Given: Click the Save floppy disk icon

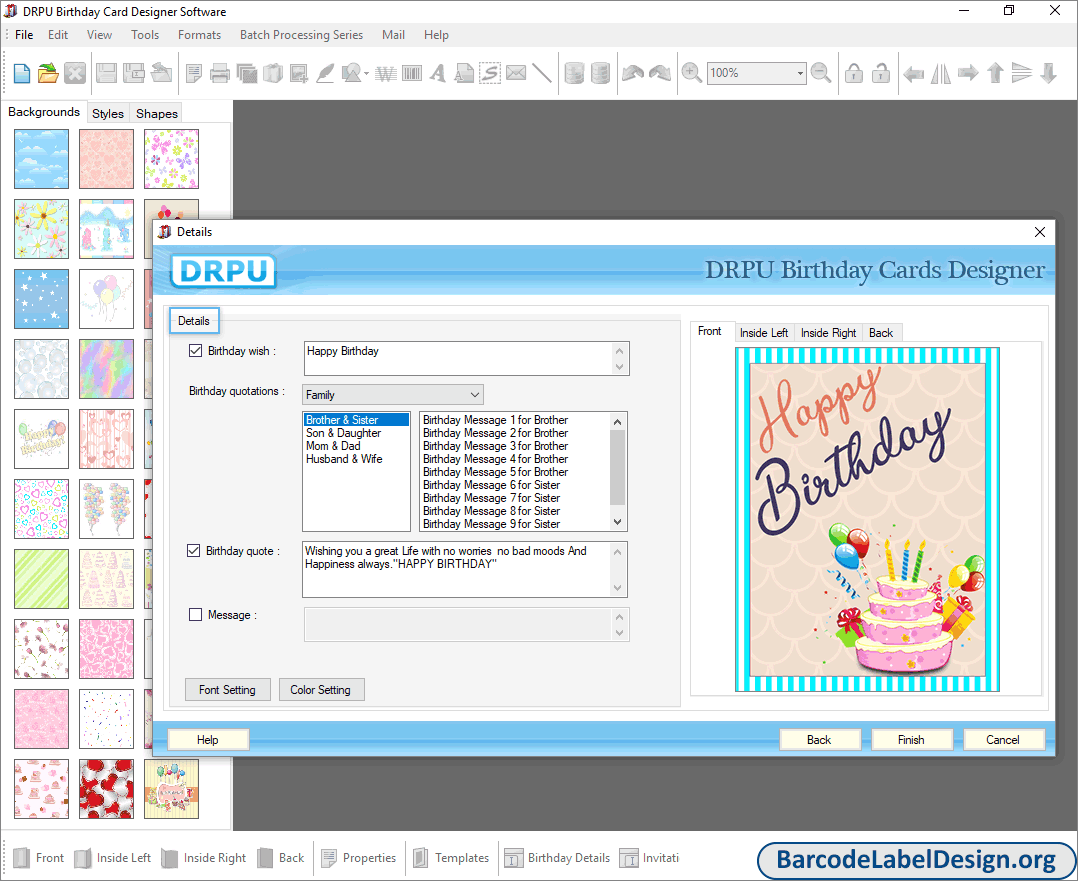Looking at the screenshot, I should point(106,73).
